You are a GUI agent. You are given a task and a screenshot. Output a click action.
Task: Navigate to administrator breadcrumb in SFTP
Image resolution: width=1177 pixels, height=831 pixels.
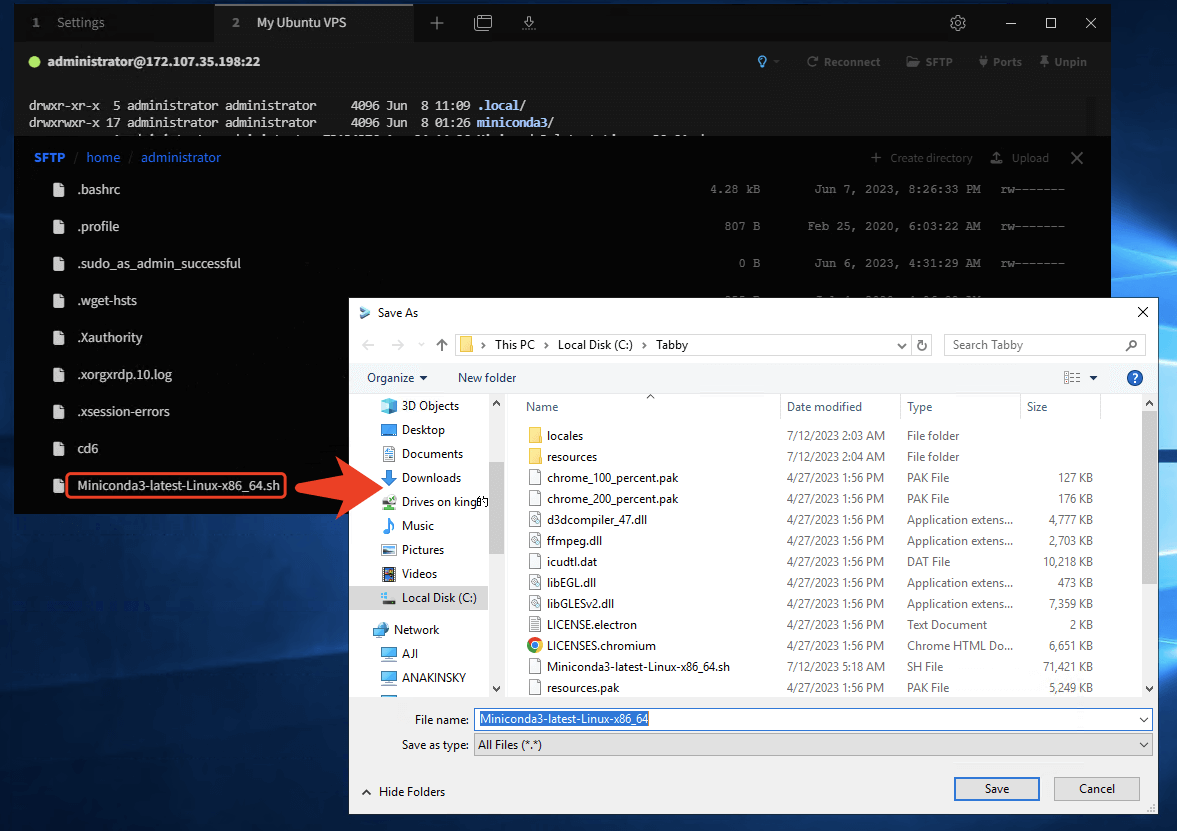pos(181,158)
